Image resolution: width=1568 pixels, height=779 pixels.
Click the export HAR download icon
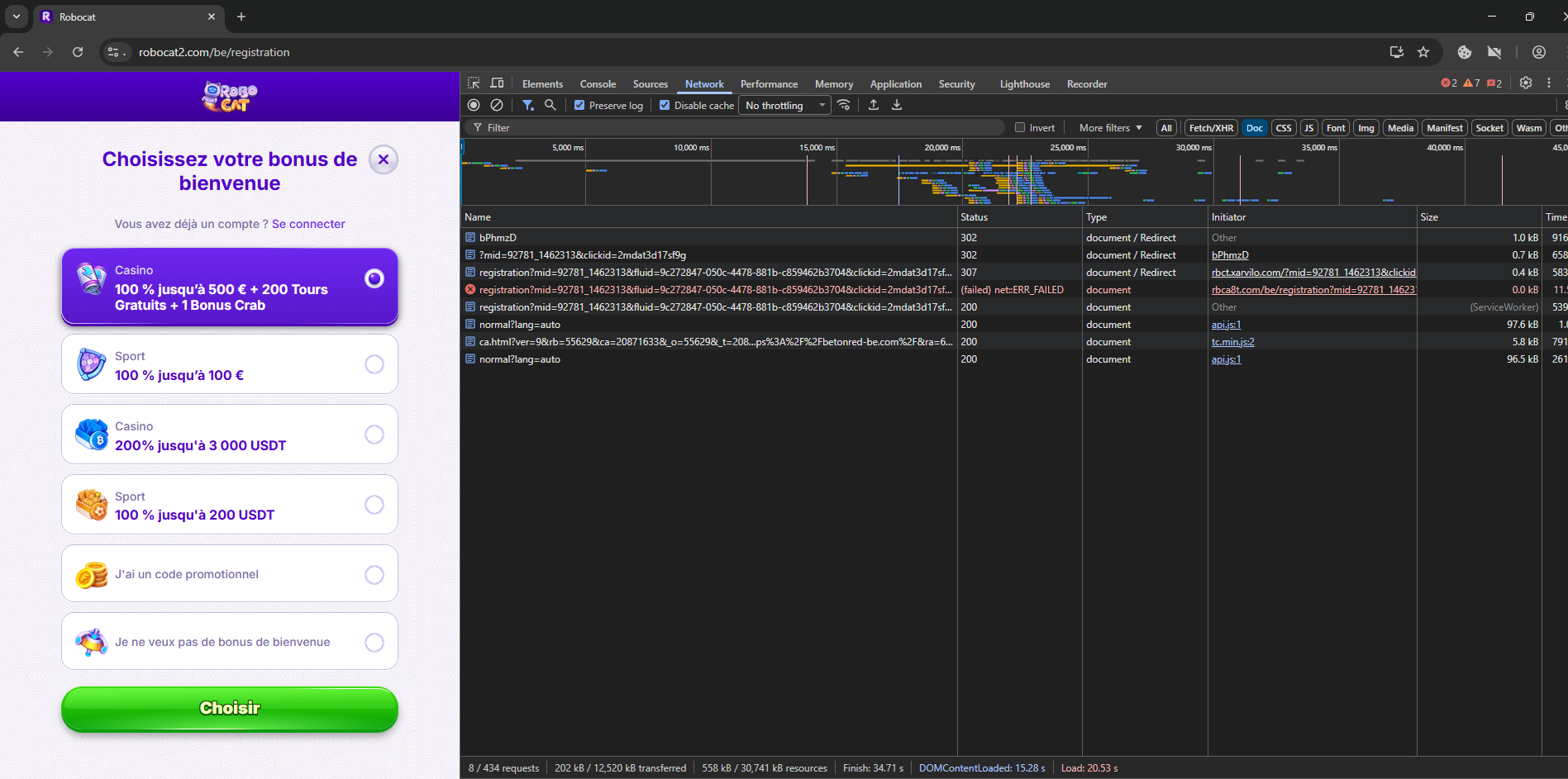coord(897,105)
